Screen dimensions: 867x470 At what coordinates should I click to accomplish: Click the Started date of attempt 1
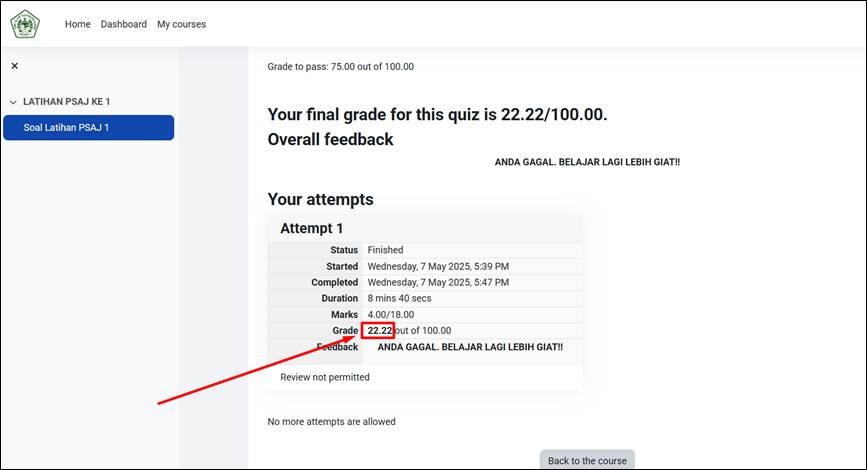click(438, 267)
